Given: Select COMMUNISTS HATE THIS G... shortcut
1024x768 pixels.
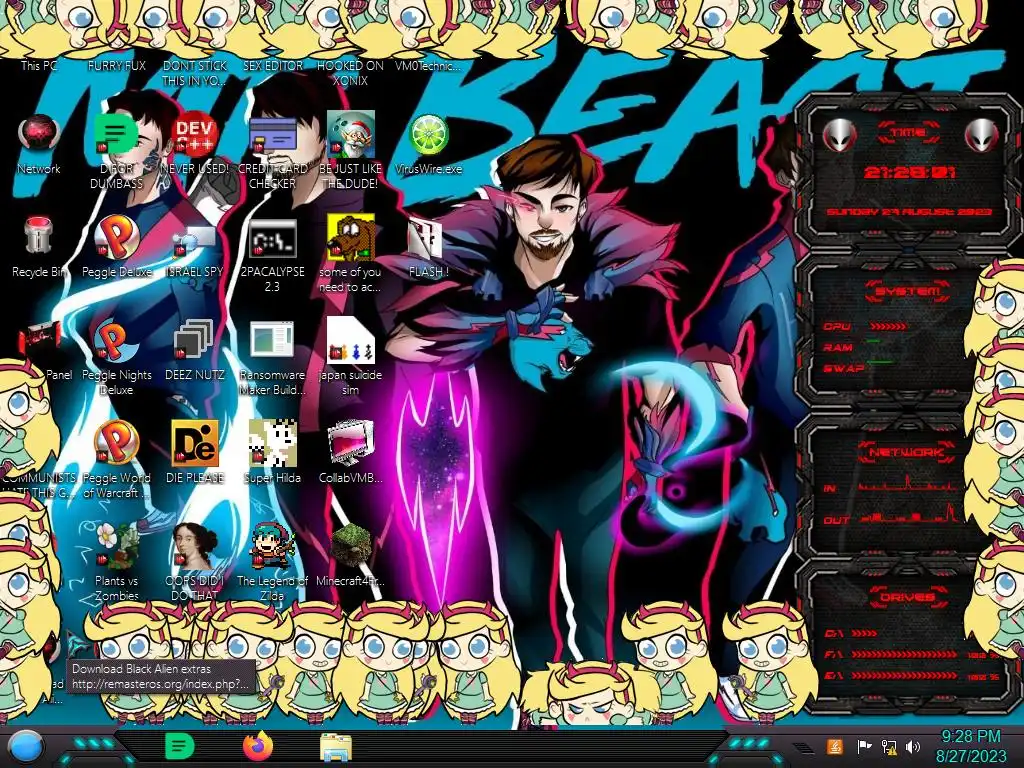Looking at the screenshot, I should pos(38,485).
